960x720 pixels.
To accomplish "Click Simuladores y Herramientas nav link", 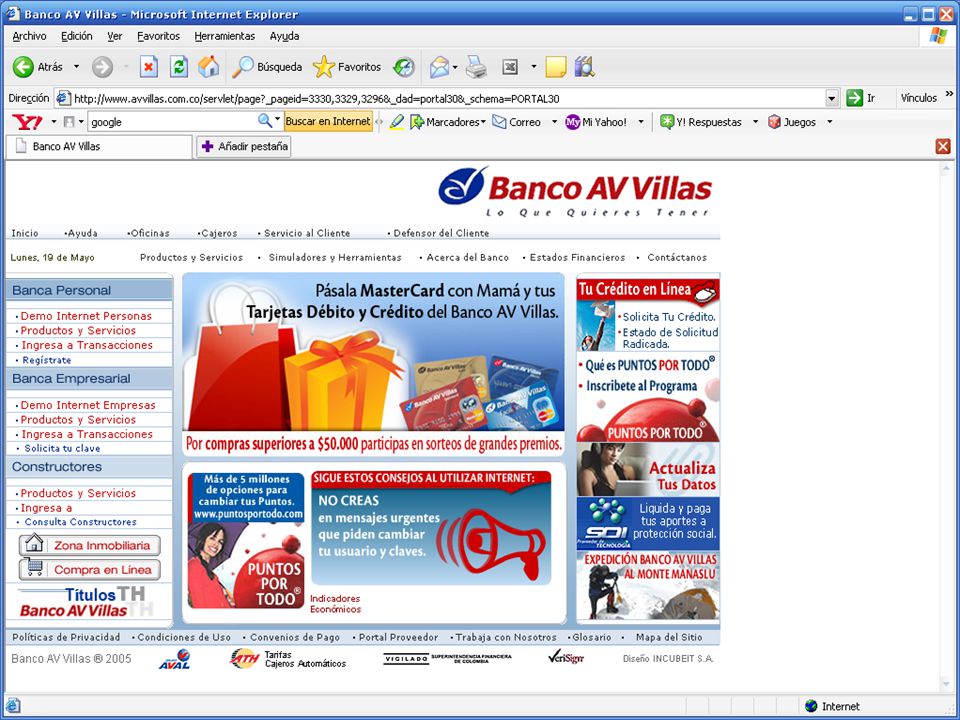I will (335, 257).
